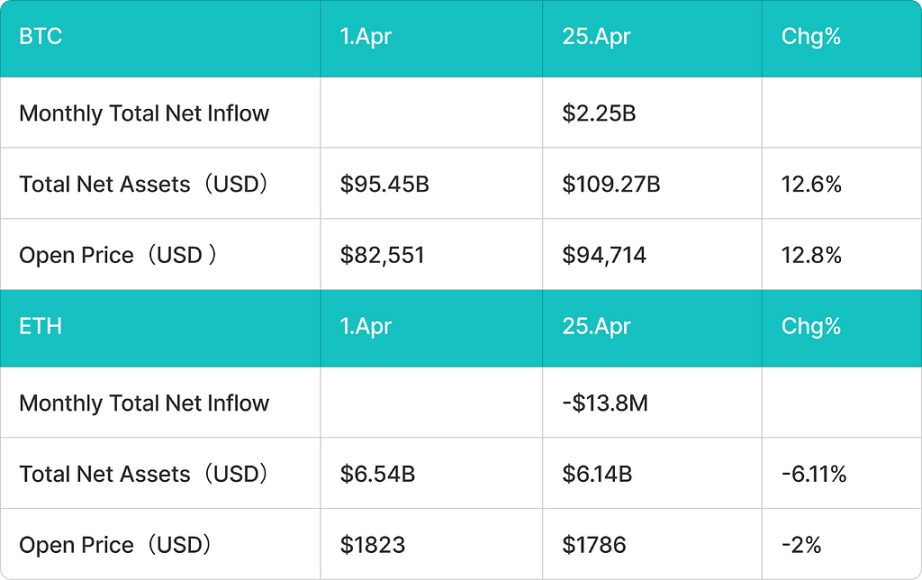The width and height of the screenshot is (922, 580).
Task: Select the 12.6% change value
Action: coord(811,184)
